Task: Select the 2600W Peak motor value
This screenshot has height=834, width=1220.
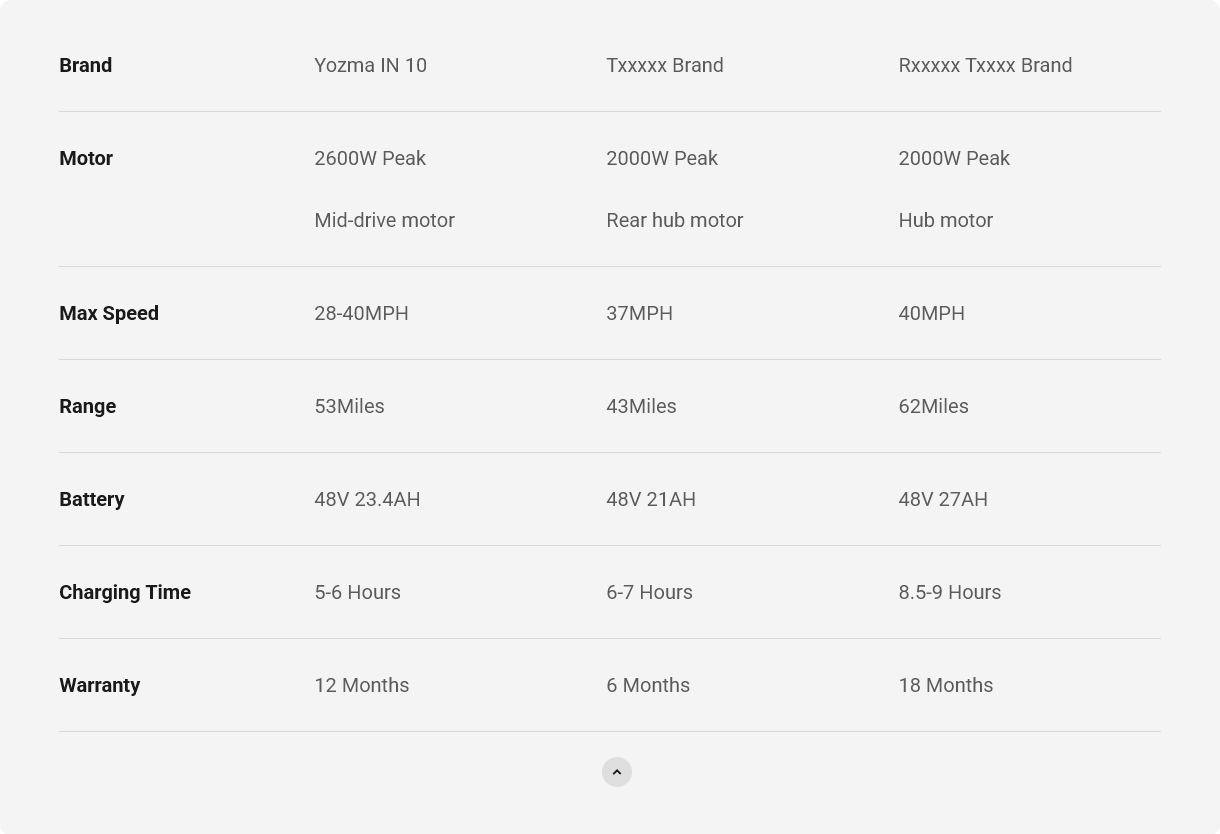Action: click(x=369, y=158)
